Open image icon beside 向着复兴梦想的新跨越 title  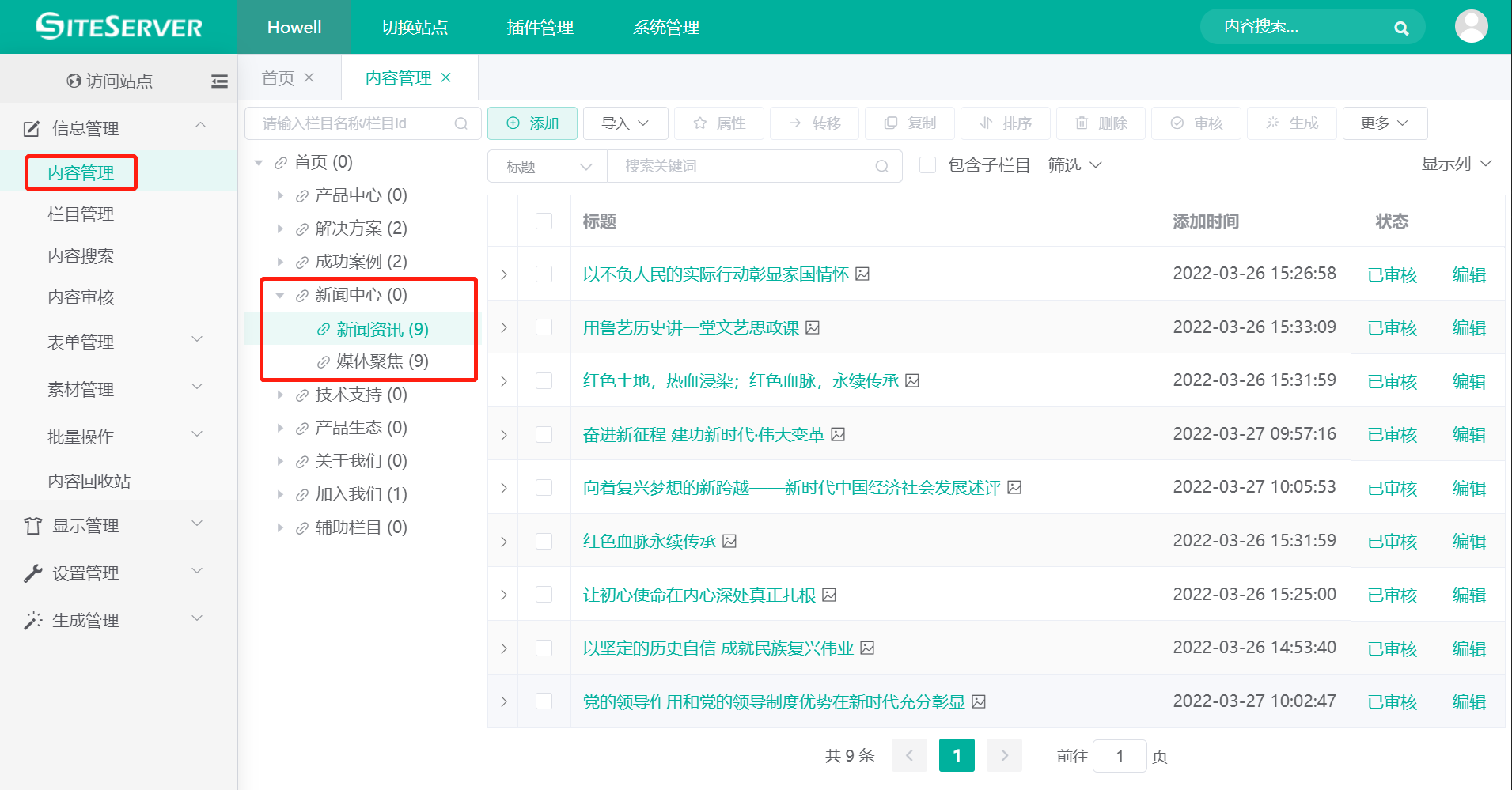click(1014, 487)
